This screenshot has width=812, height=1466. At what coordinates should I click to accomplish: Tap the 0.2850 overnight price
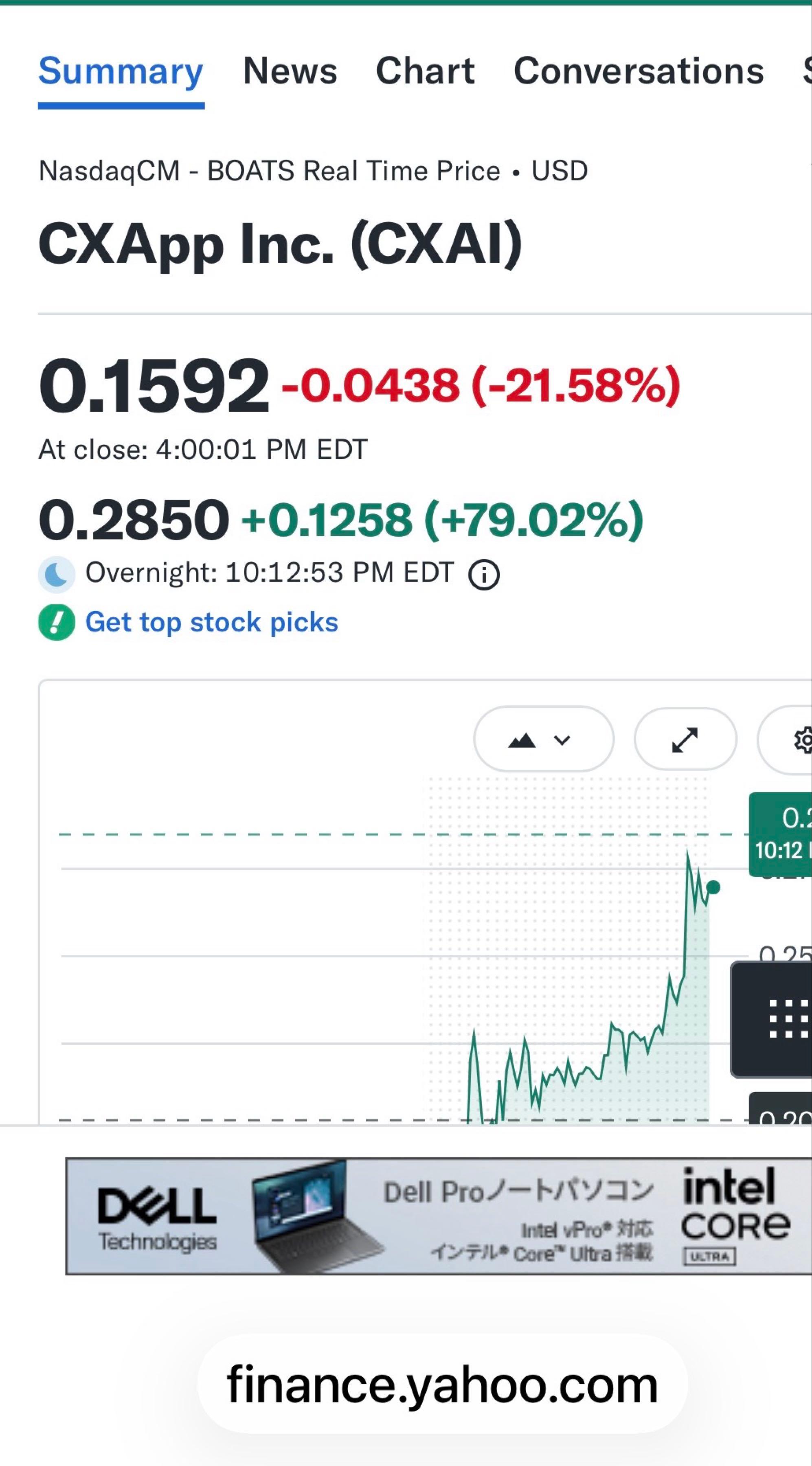pyautogui.click(x=134, y=519)
